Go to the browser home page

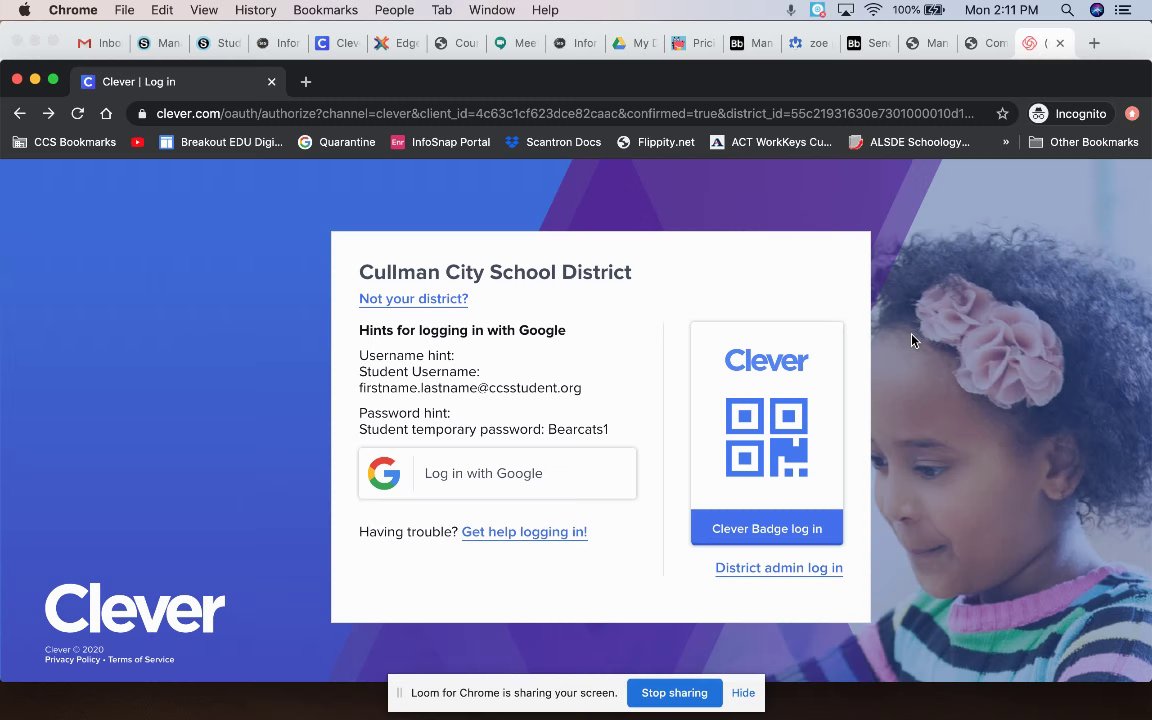click(107, 113)
